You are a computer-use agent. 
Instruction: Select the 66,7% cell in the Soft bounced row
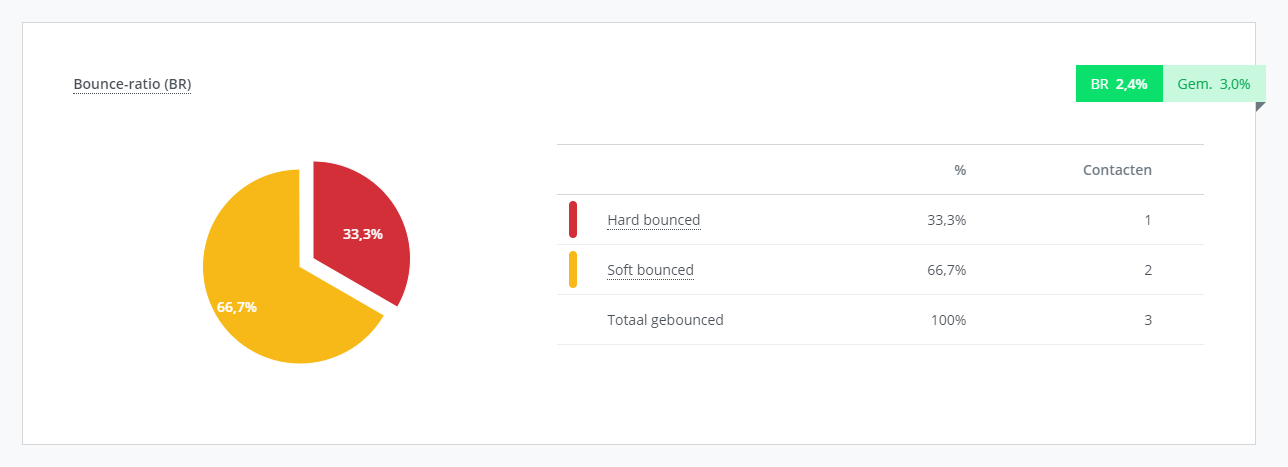click(946, 270)
